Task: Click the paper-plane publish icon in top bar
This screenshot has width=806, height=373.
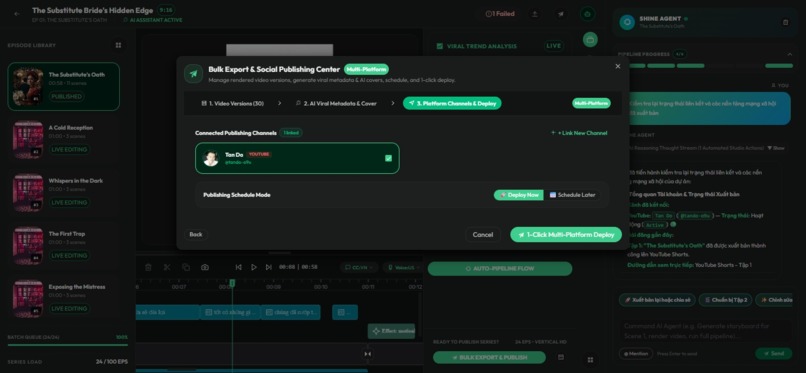Action: [561, 14]
